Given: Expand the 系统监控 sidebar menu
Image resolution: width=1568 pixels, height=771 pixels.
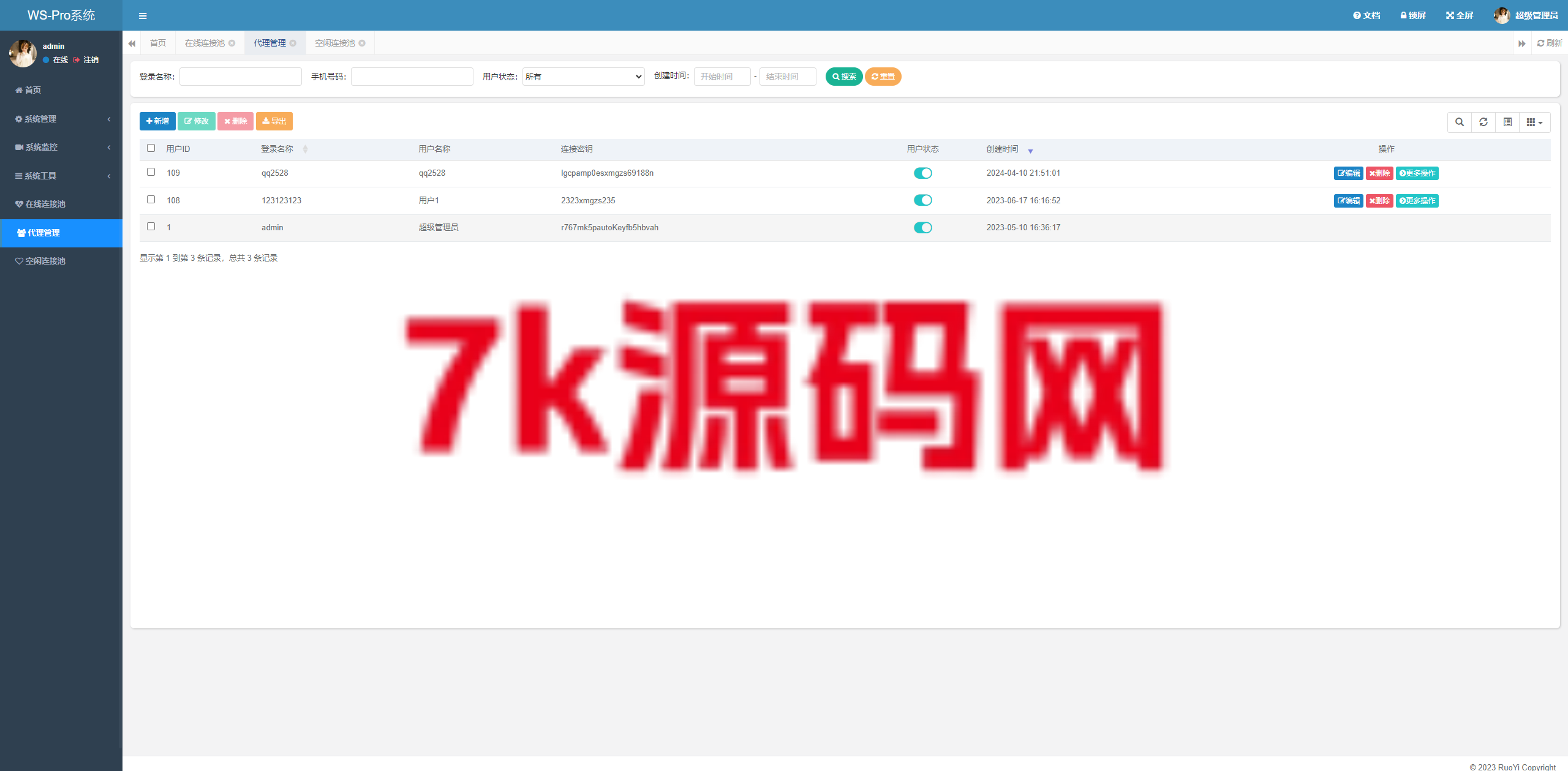Looking at the screenshot, I should tap(61, 147).
